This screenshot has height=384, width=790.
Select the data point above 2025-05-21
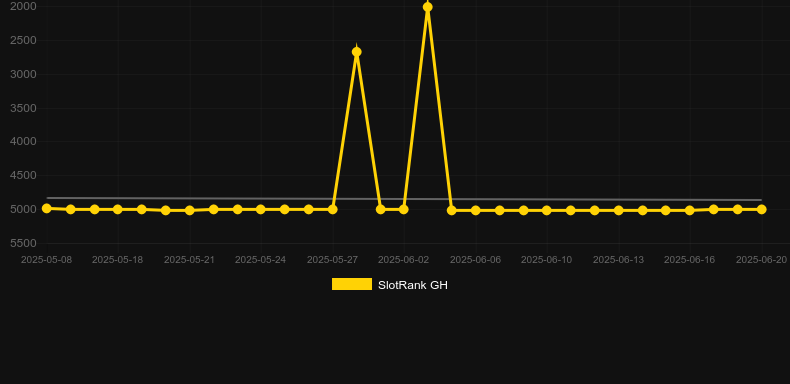pyautogui.click(x=189, y=210)
